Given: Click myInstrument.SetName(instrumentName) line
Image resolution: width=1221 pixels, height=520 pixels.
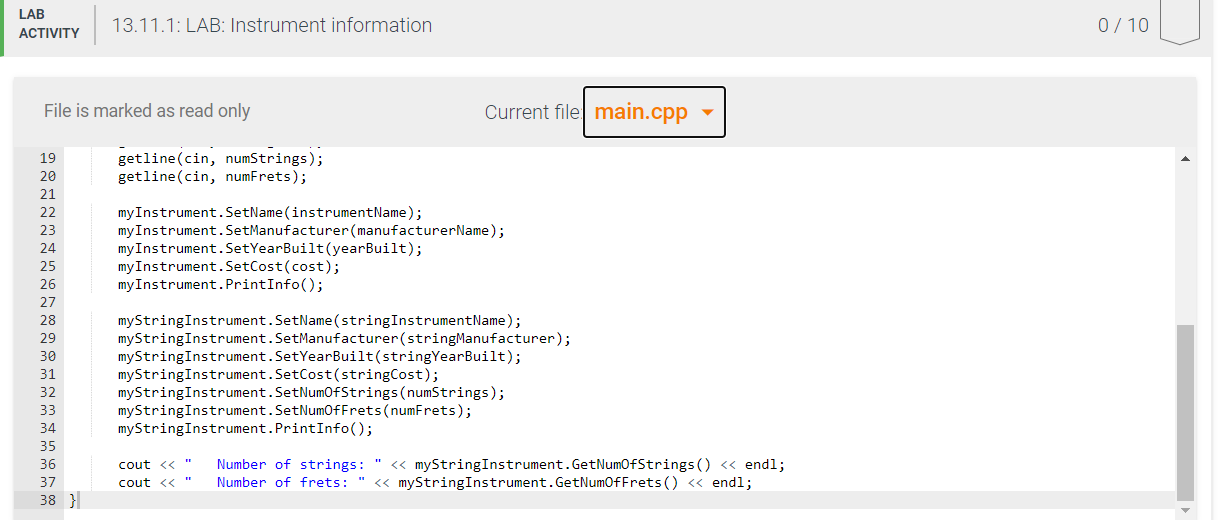Looking at the screenshot, I should point(270,212).
